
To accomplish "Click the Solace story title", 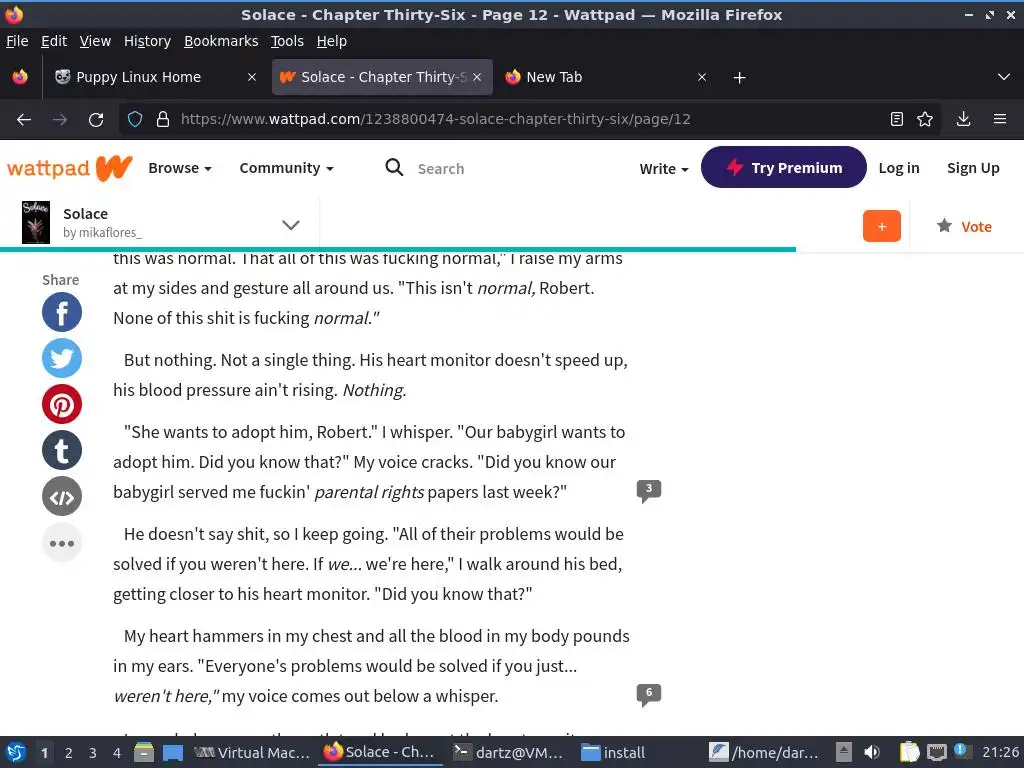I will [86, 214].
